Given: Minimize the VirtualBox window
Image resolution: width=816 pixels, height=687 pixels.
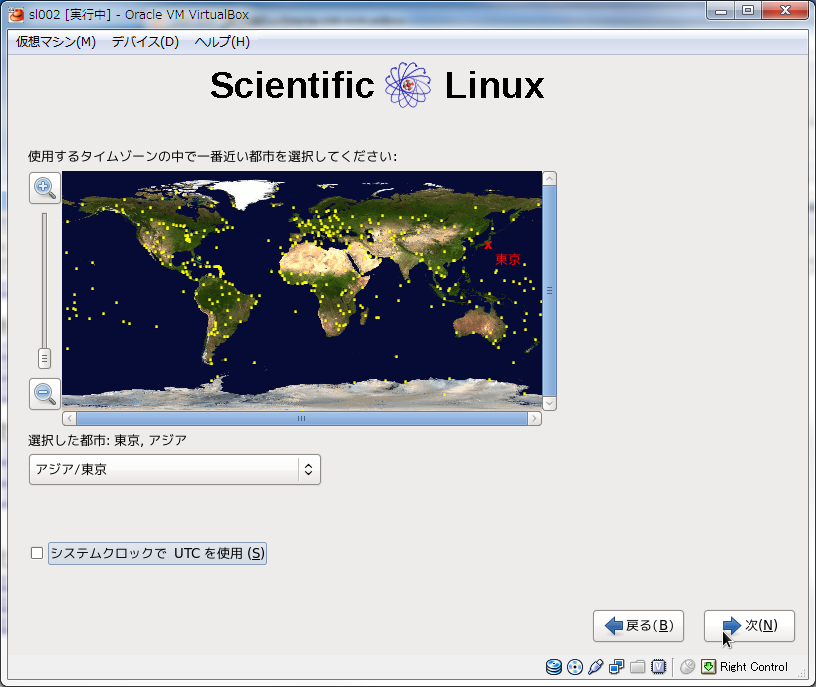Looking at the screenshot, I should 721,11.
